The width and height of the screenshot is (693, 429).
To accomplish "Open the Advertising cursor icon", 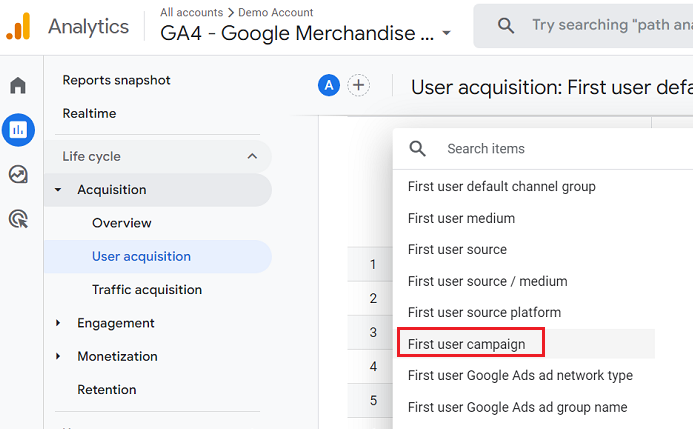I will [18, 219].
